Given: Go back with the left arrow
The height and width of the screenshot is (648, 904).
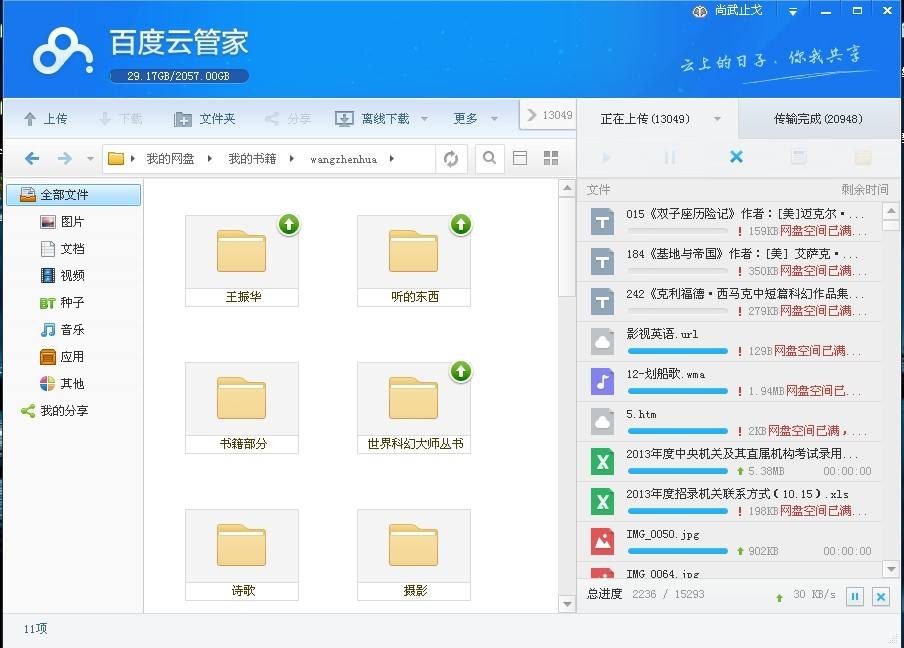Looking at the screenshot, I should (32, 158).
